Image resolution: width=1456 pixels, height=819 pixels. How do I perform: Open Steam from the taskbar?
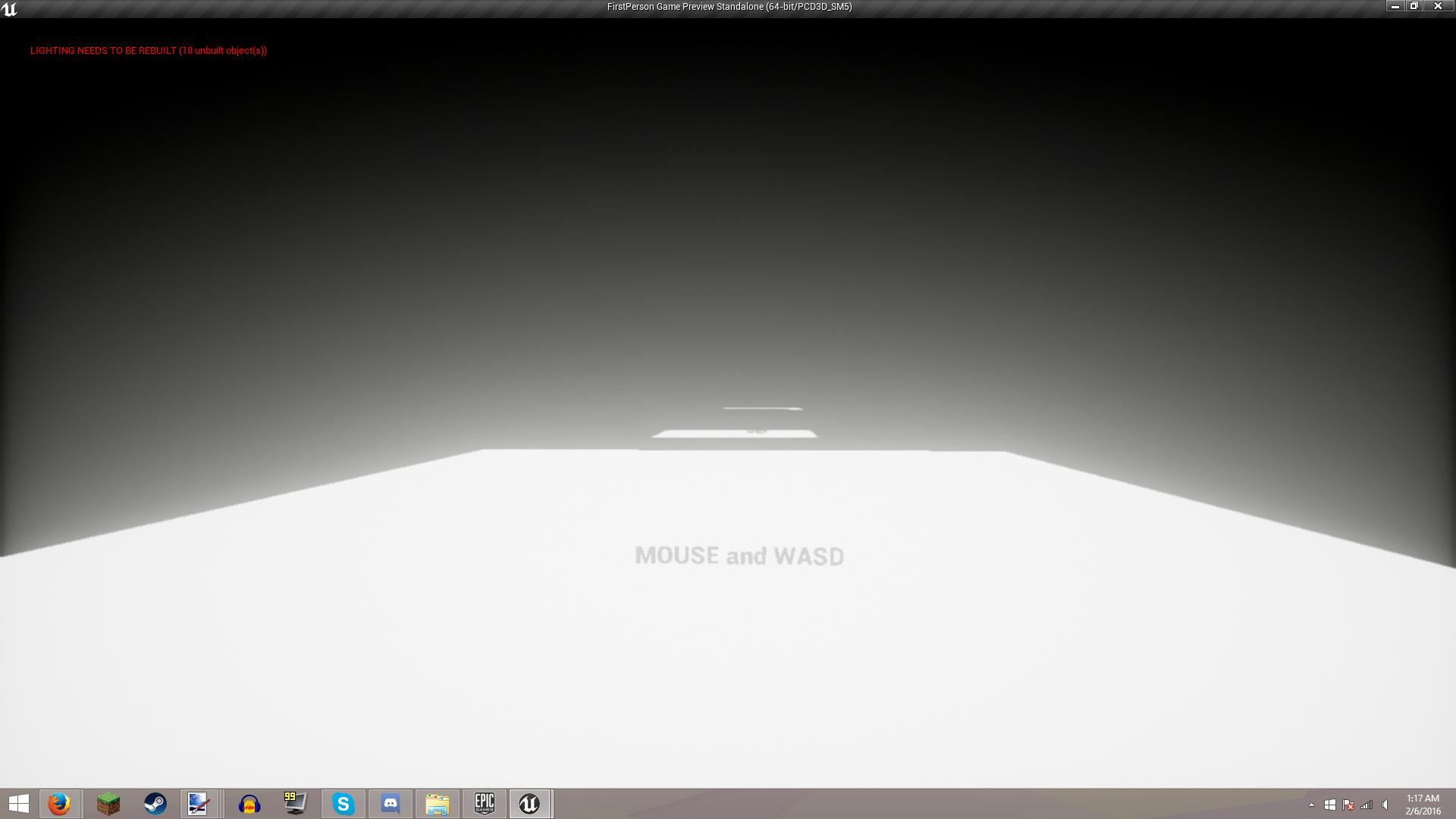click(x=155, y=803)
